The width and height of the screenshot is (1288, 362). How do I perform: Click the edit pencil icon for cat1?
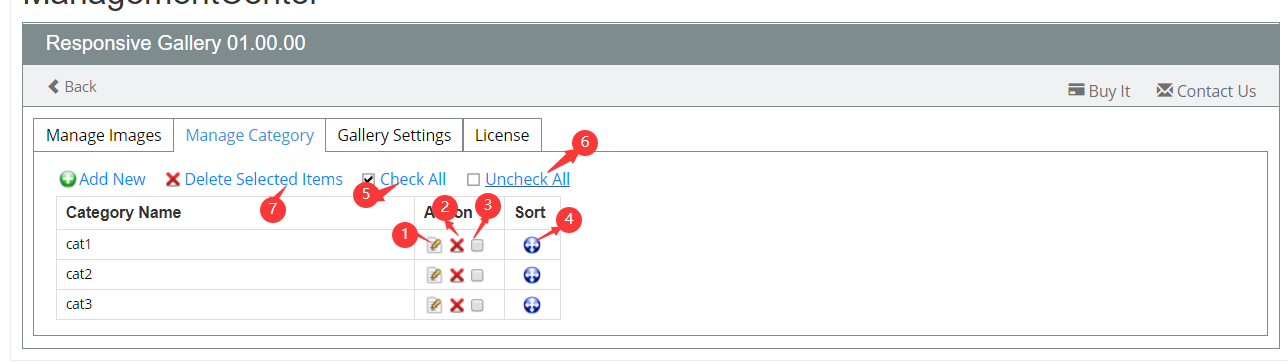(435, 245)
